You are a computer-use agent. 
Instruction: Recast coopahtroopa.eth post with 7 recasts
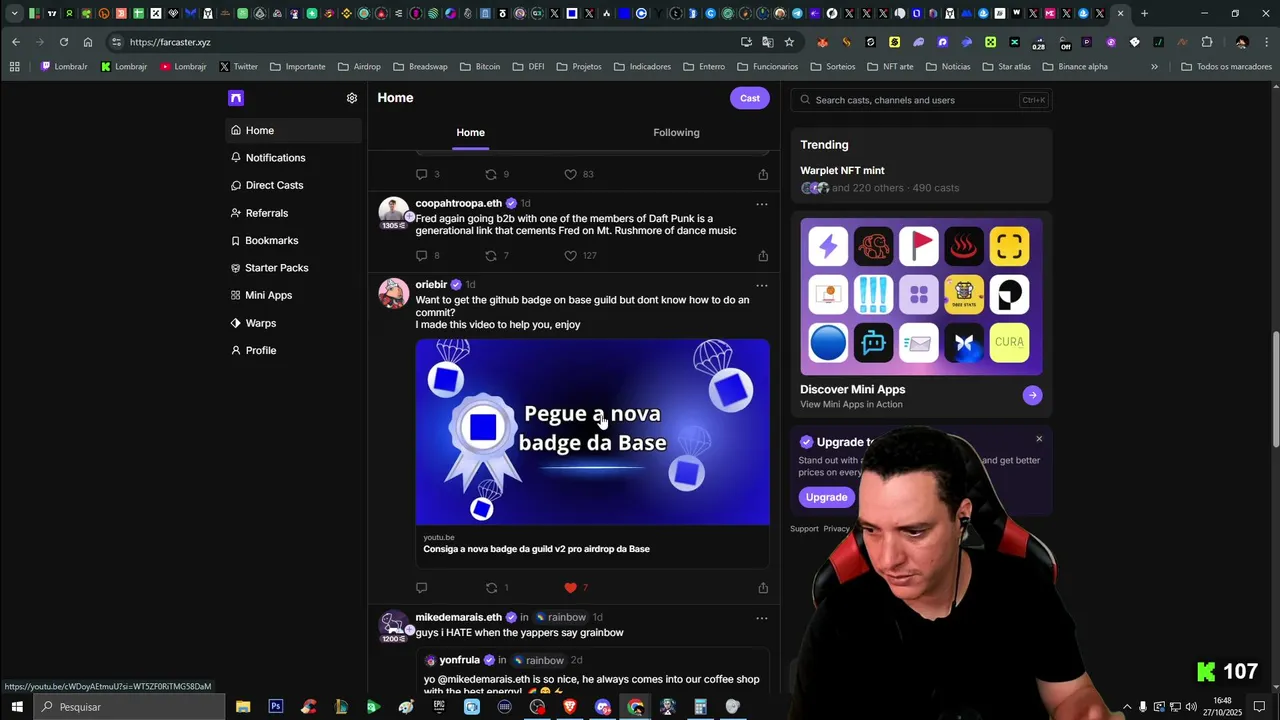point(491,256)
